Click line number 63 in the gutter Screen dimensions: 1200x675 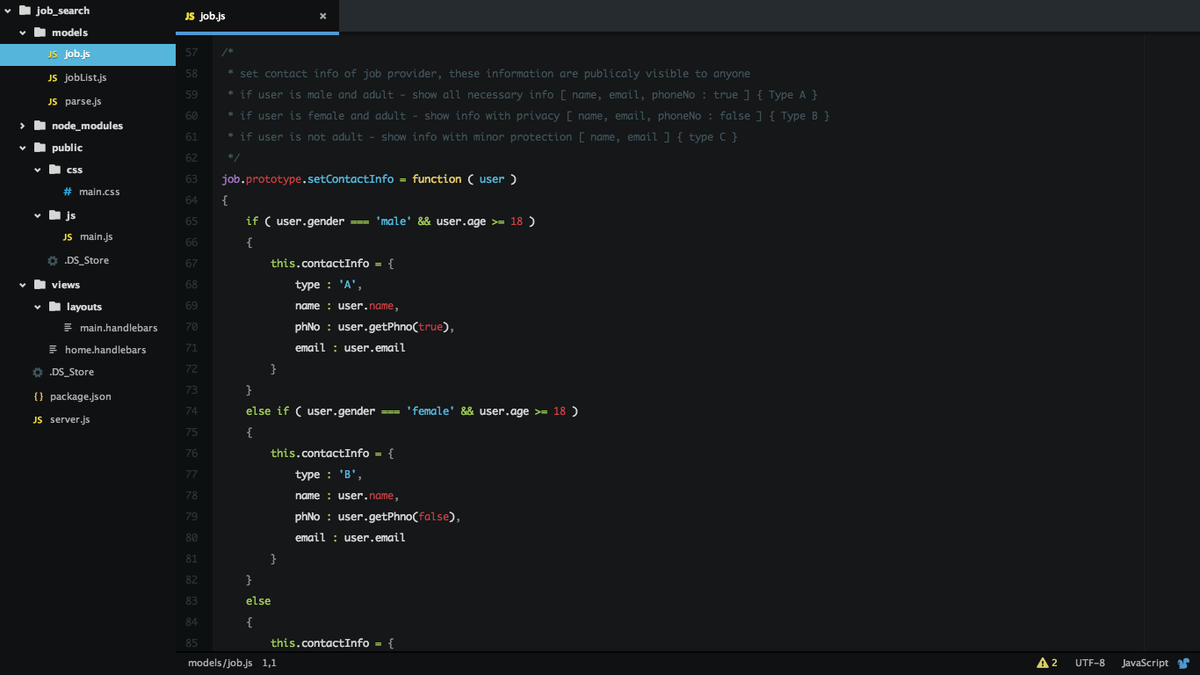(x=192, y=179)
